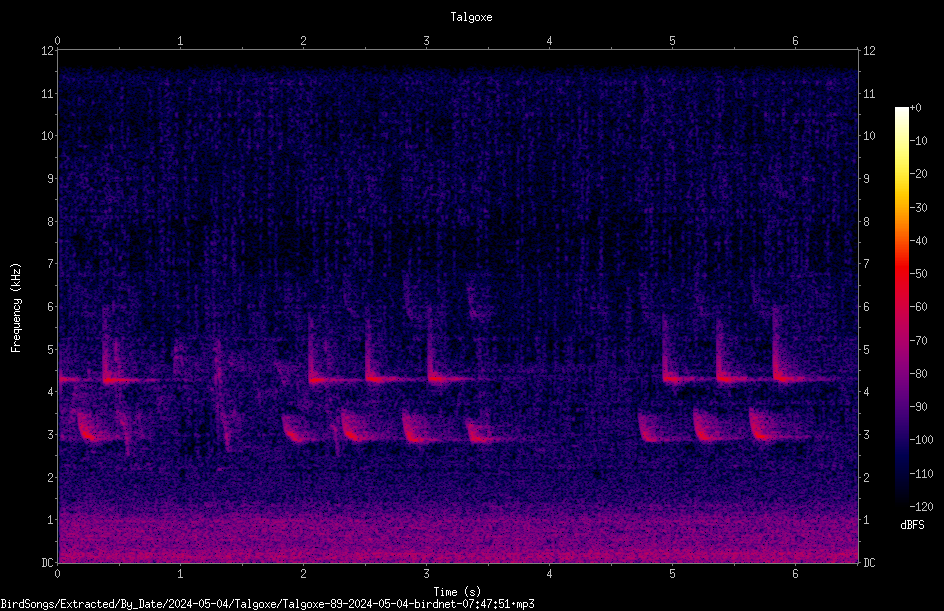Click the dBFS label under color bar
The height and width of the screenshot is (611, 944).
[912, 525]
